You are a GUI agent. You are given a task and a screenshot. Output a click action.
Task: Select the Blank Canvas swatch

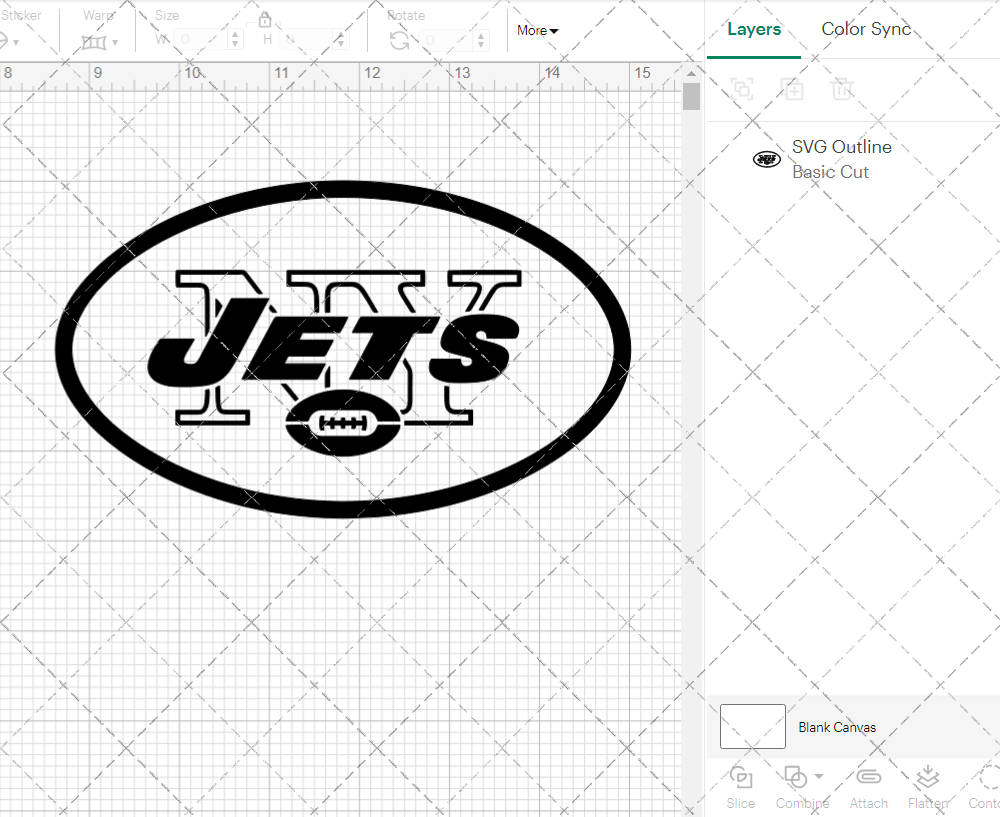click(x=753, y=726)
